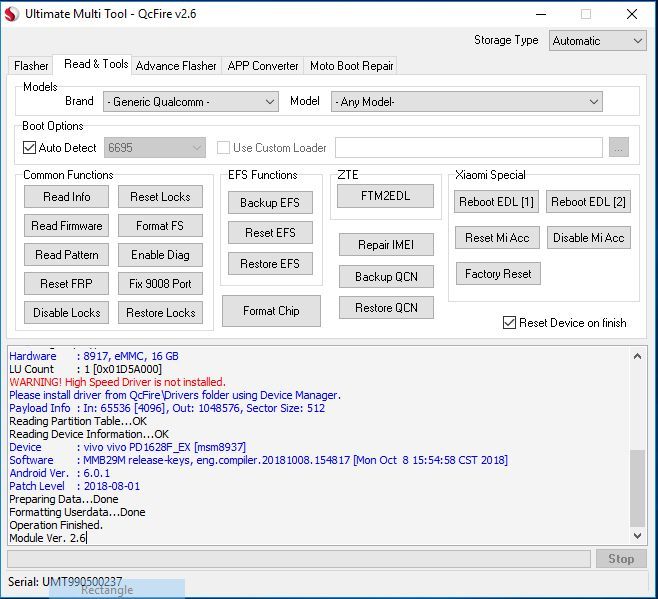Click the Xiaomi Factory Reset button
658x599 pixels.
pos(498,274)
